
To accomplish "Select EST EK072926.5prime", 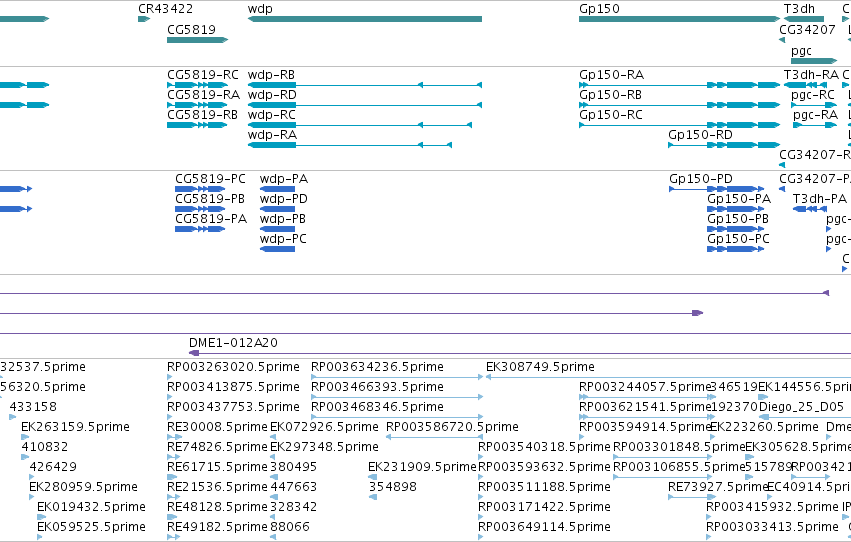I will 324,428.
